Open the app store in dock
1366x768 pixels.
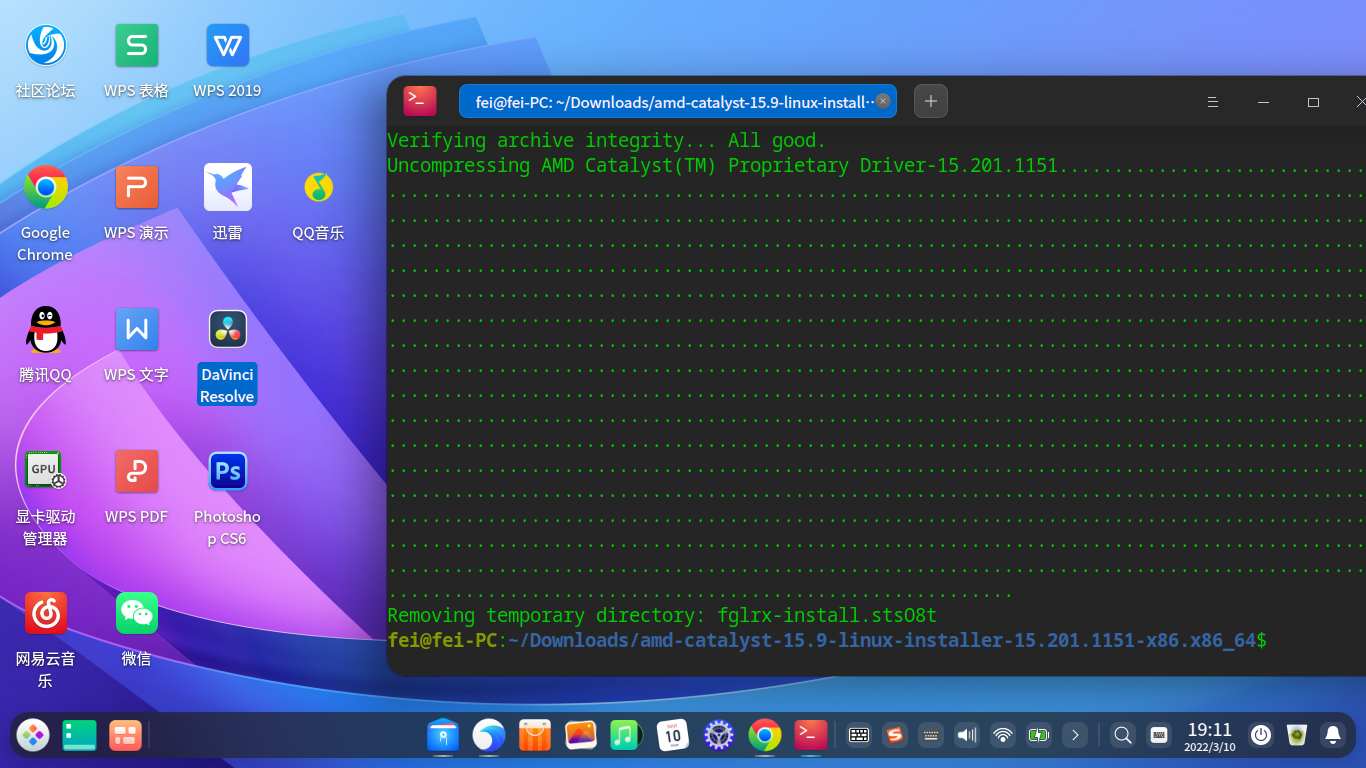click(535, 735)
